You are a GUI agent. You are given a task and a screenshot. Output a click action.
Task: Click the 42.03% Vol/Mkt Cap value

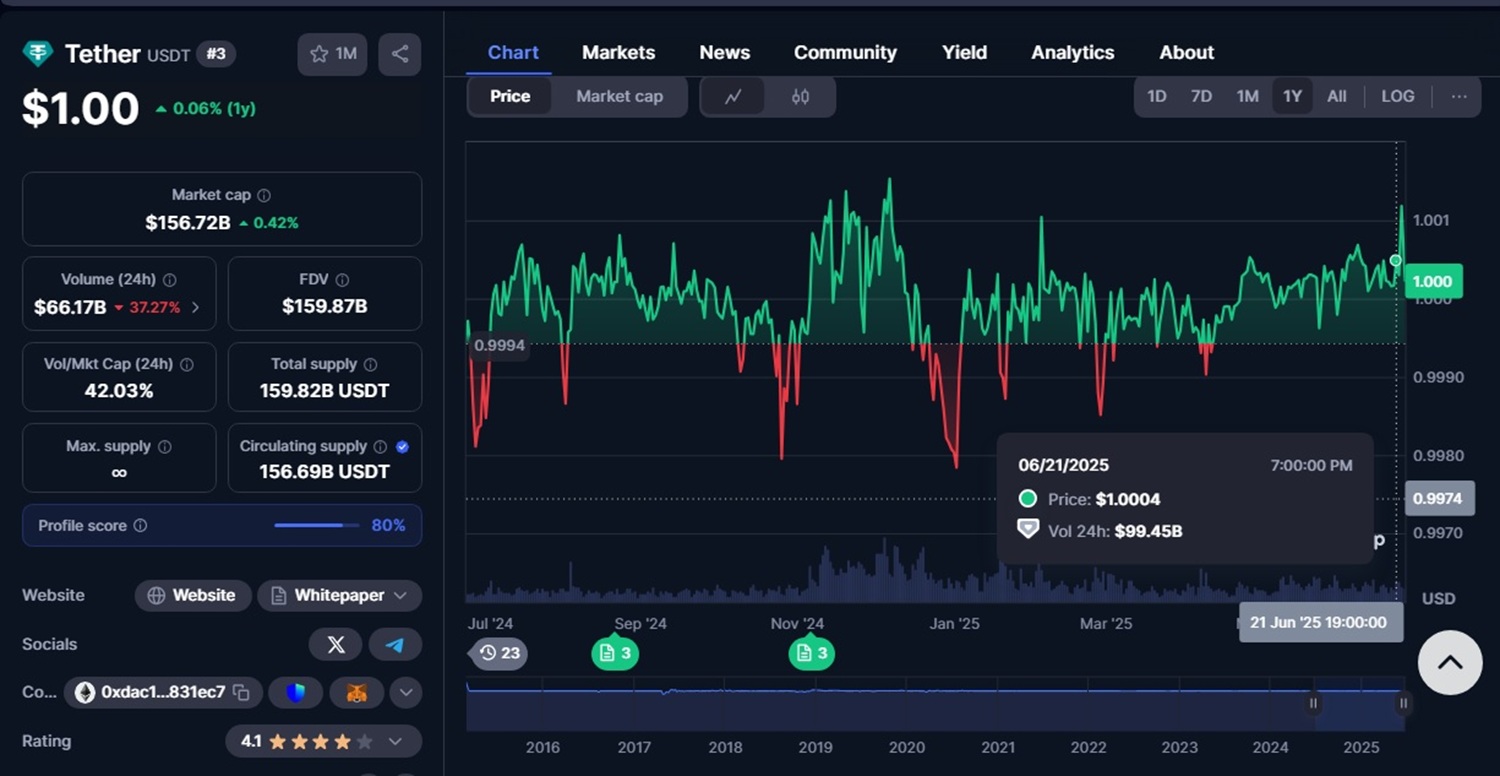pyautogui.click(x=119, y=391)
